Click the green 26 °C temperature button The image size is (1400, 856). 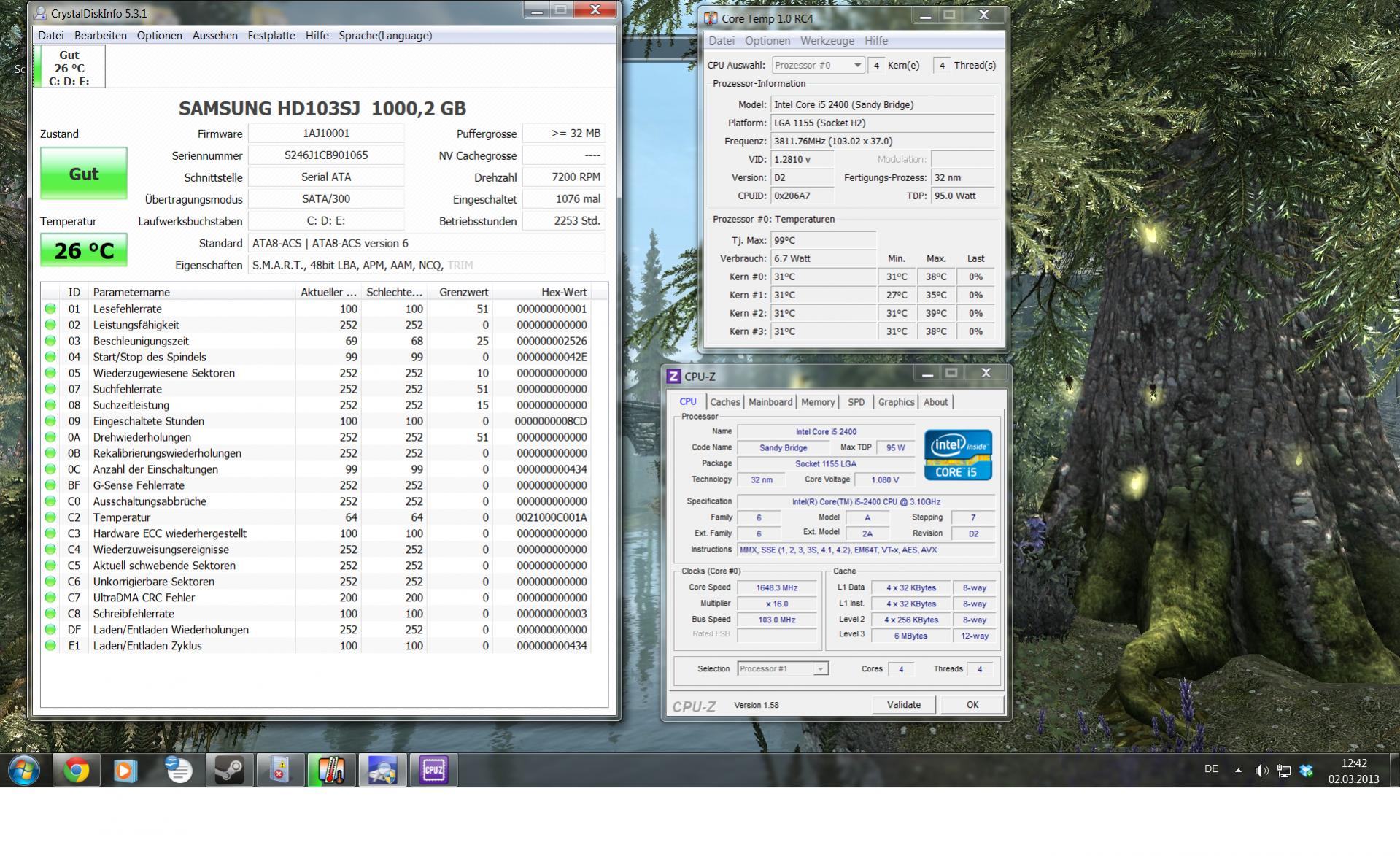click(x=84, y=250)
